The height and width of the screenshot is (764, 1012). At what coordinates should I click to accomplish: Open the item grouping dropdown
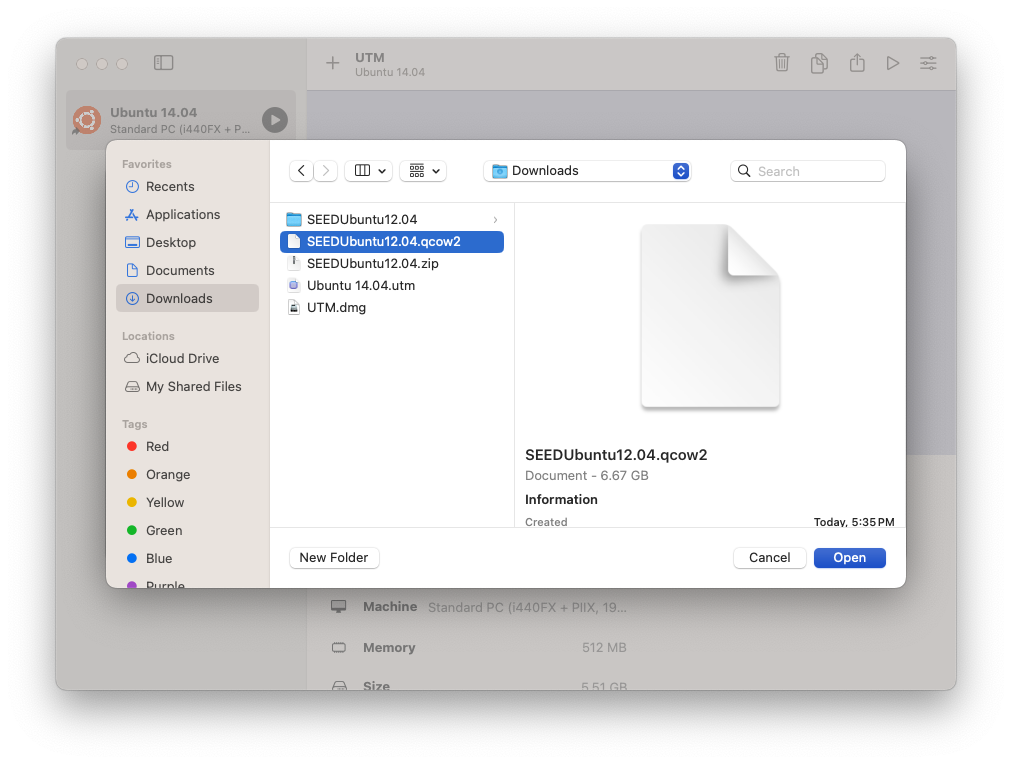click(x=422, y=171)
